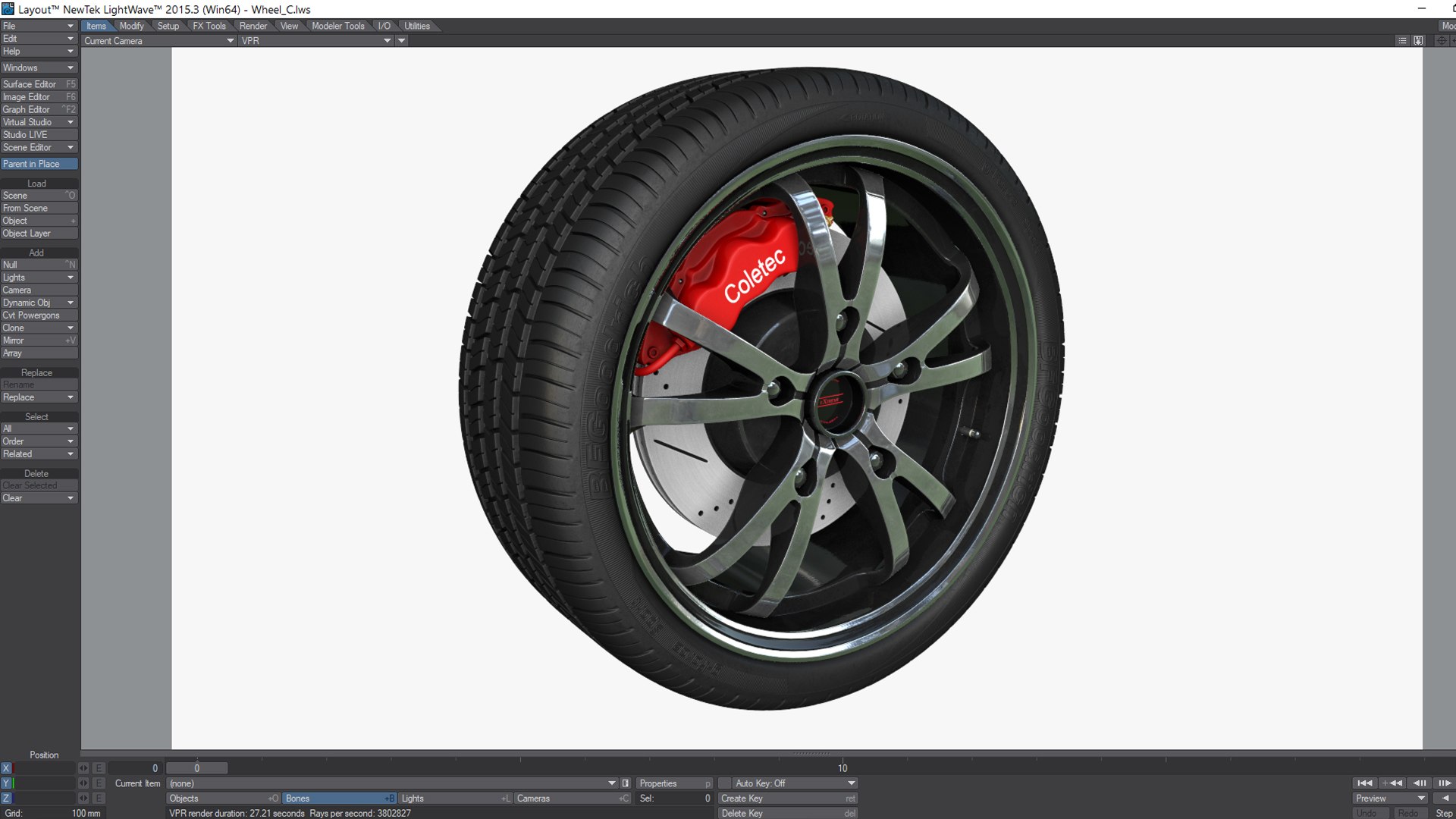Image resolution: width=1456 pixels, height=819 pixels.
Task: Open the viewport options list icon
Action: coord(1401,41)
